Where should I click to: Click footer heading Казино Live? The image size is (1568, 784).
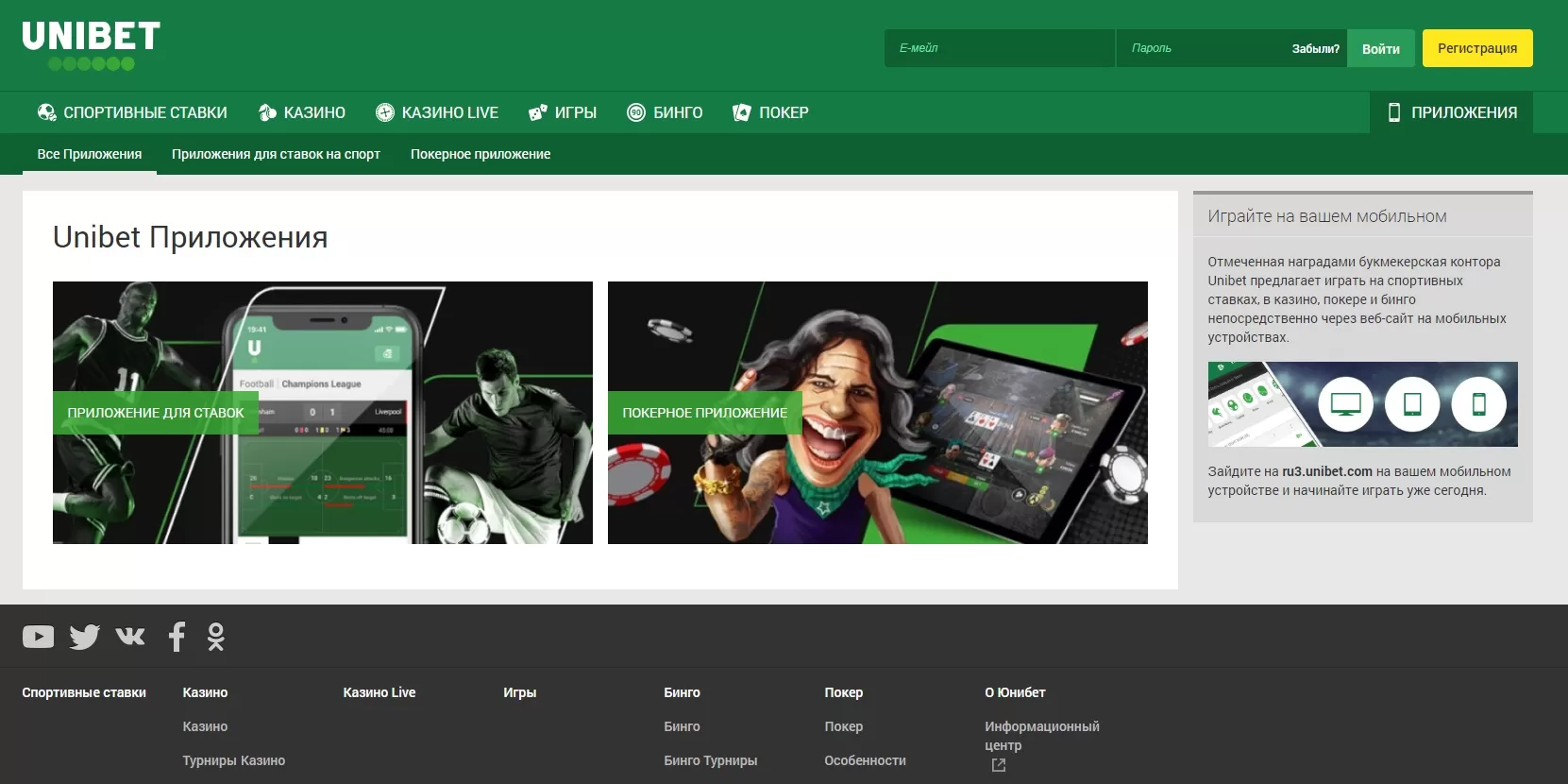379,692
